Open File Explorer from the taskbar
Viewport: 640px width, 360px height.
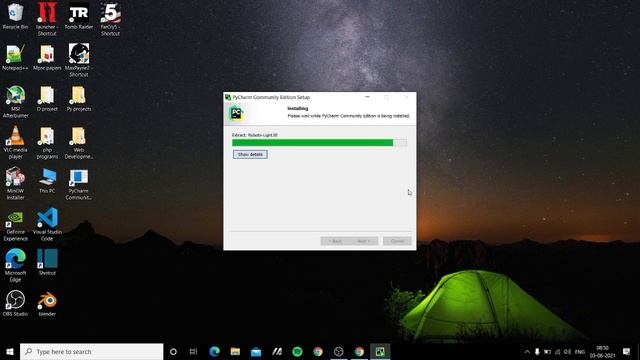tap(235, 351)
